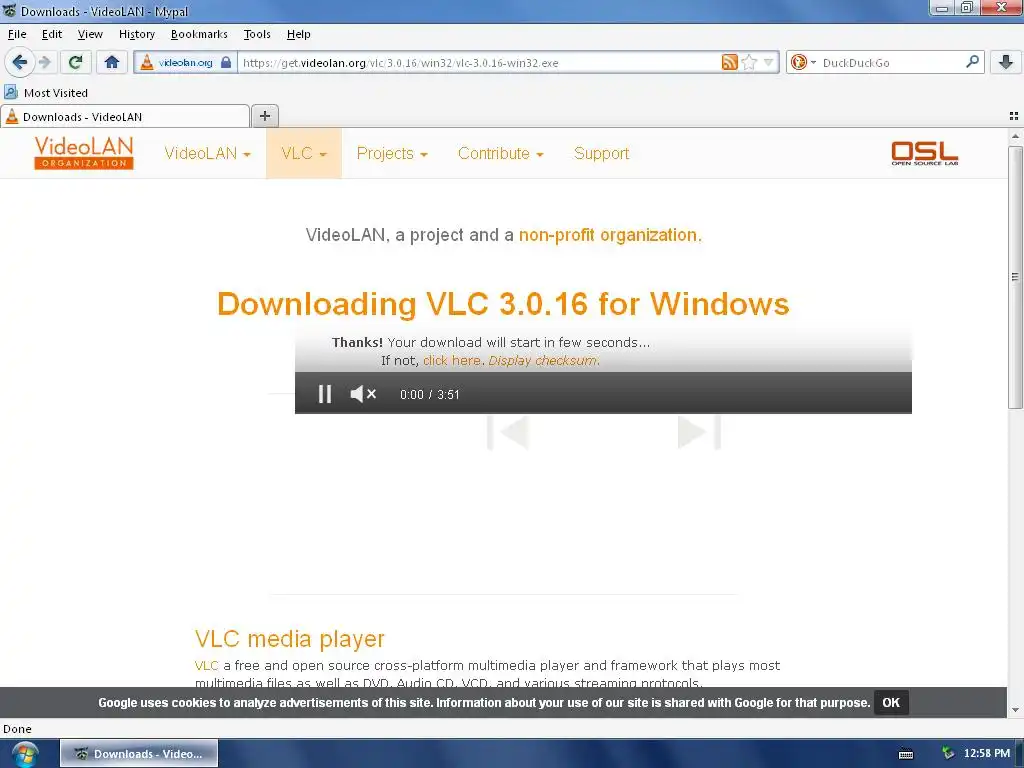Open the Tools menu

257,34
